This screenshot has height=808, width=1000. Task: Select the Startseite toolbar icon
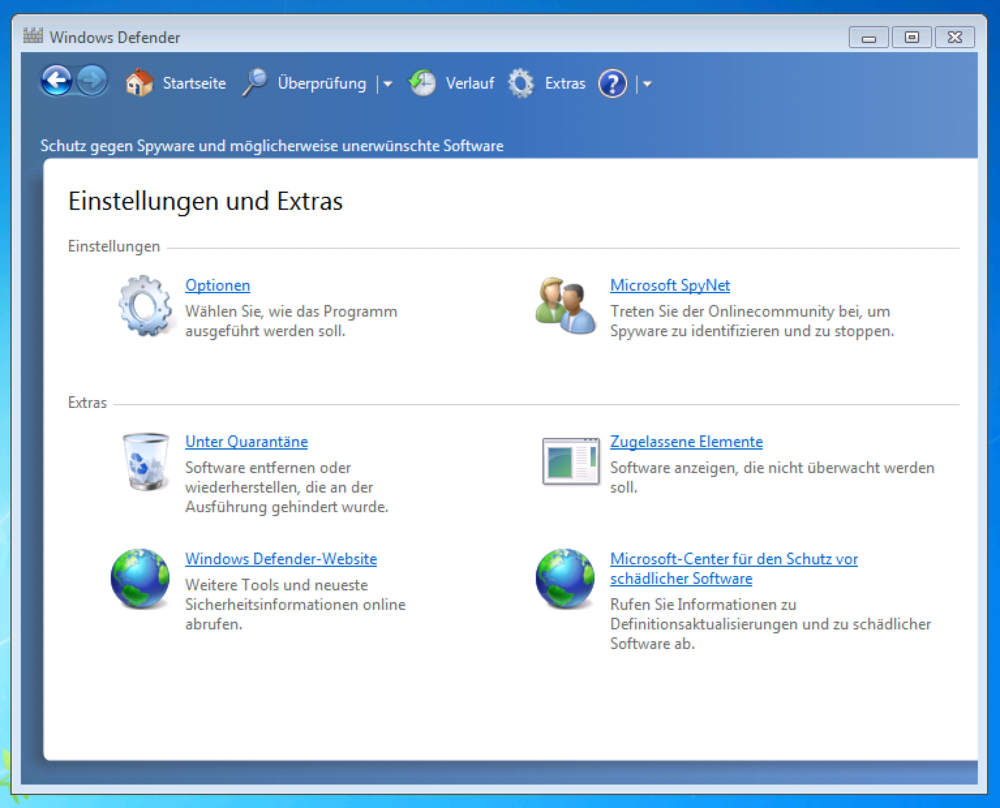pyautogui.click(x=138, y=83)
